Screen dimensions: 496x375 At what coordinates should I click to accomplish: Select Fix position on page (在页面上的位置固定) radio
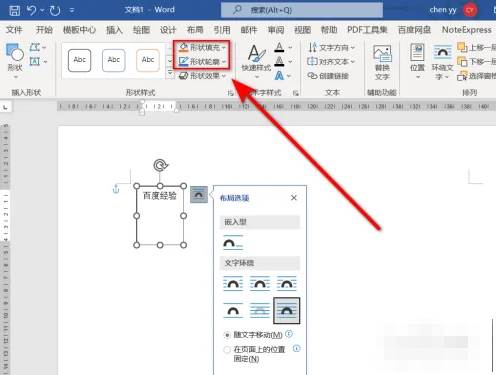pyautogui.click(x=227, y=350)
